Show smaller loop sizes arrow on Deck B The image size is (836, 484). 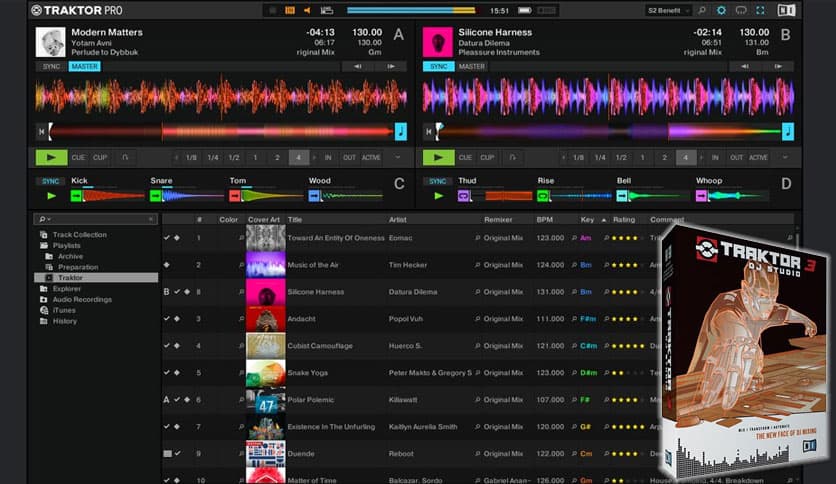[563, 157]
